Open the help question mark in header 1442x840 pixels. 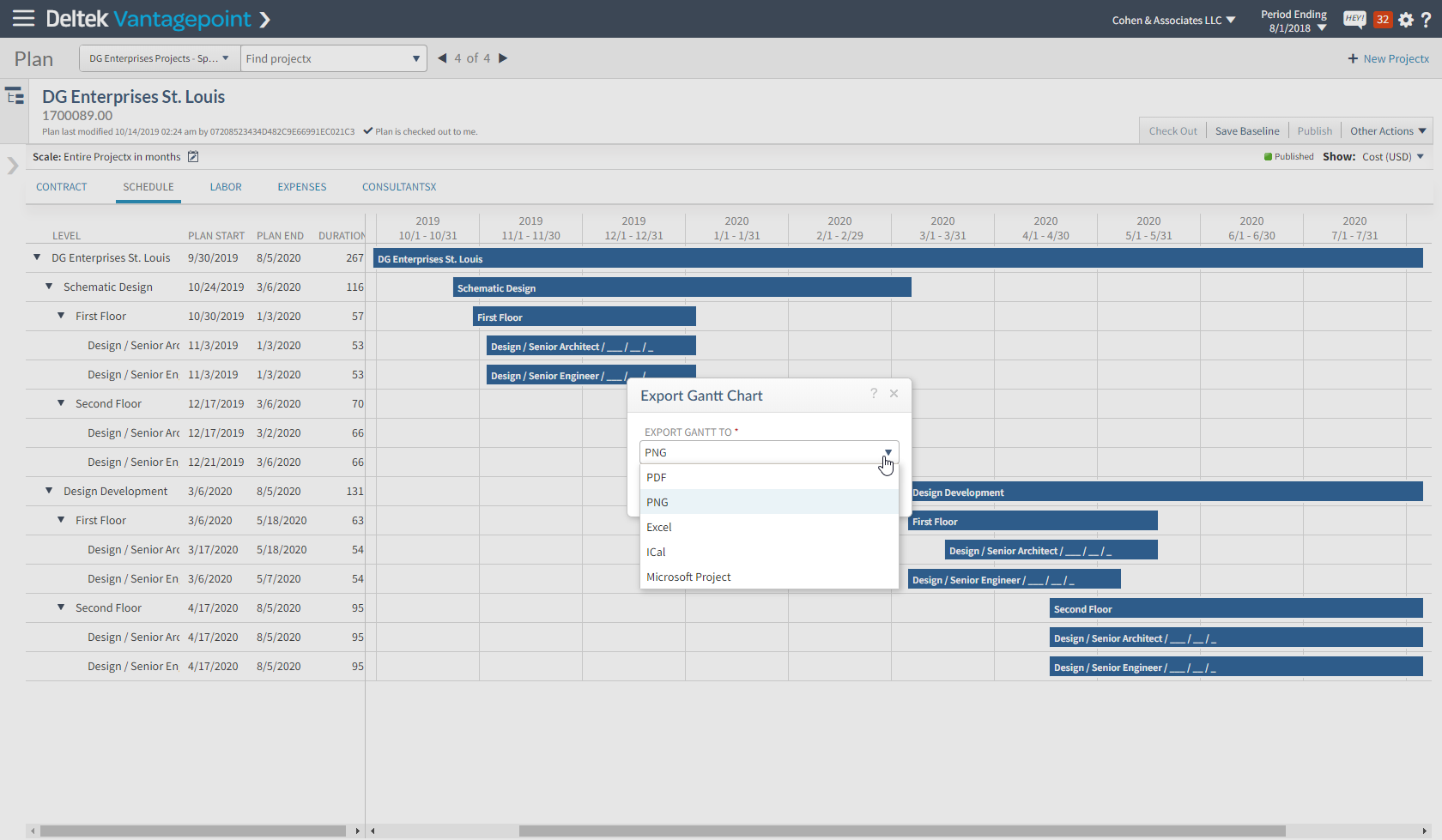[1426, 19]
